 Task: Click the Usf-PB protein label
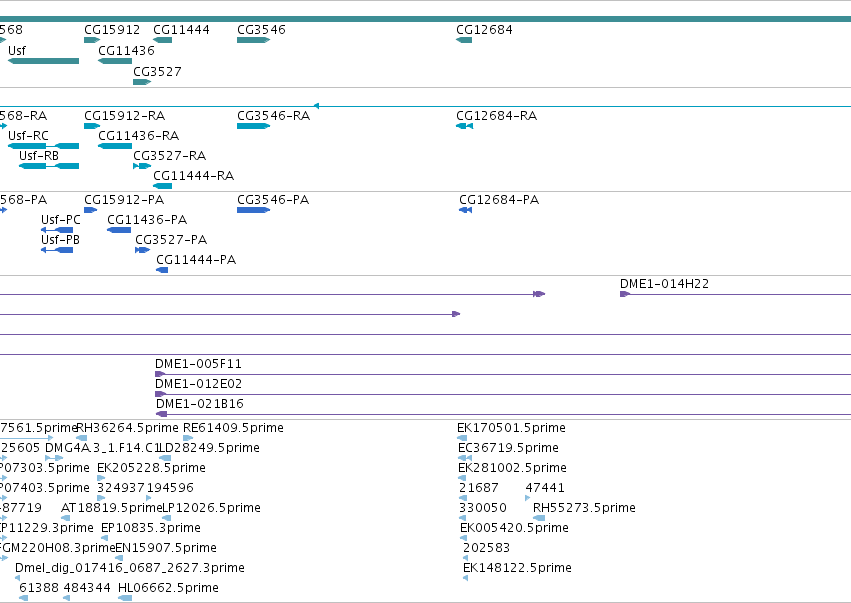point(60,240)
